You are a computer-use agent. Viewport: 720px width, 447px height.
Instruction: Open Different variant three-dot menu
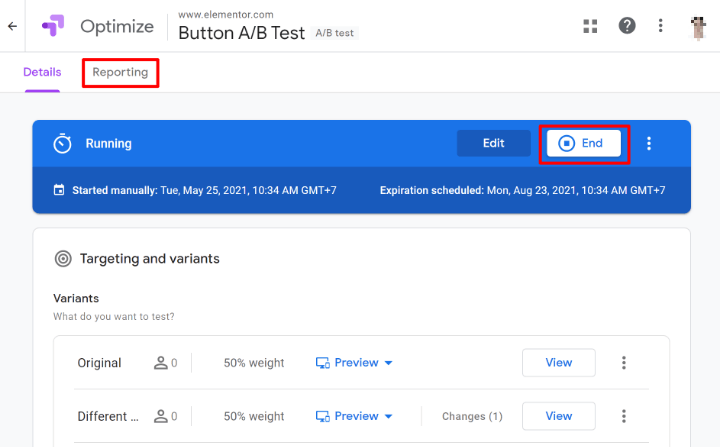pyautogui.click(x=624, y=416)
